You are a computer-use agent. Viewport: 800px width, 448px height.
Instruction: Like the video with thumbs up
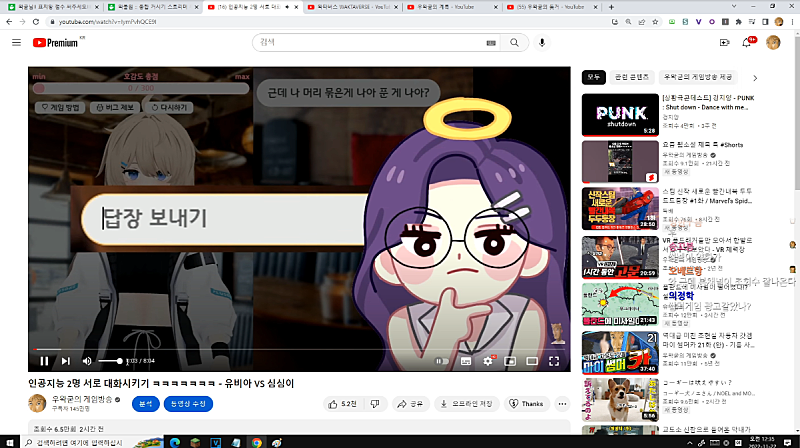[342, 404]
